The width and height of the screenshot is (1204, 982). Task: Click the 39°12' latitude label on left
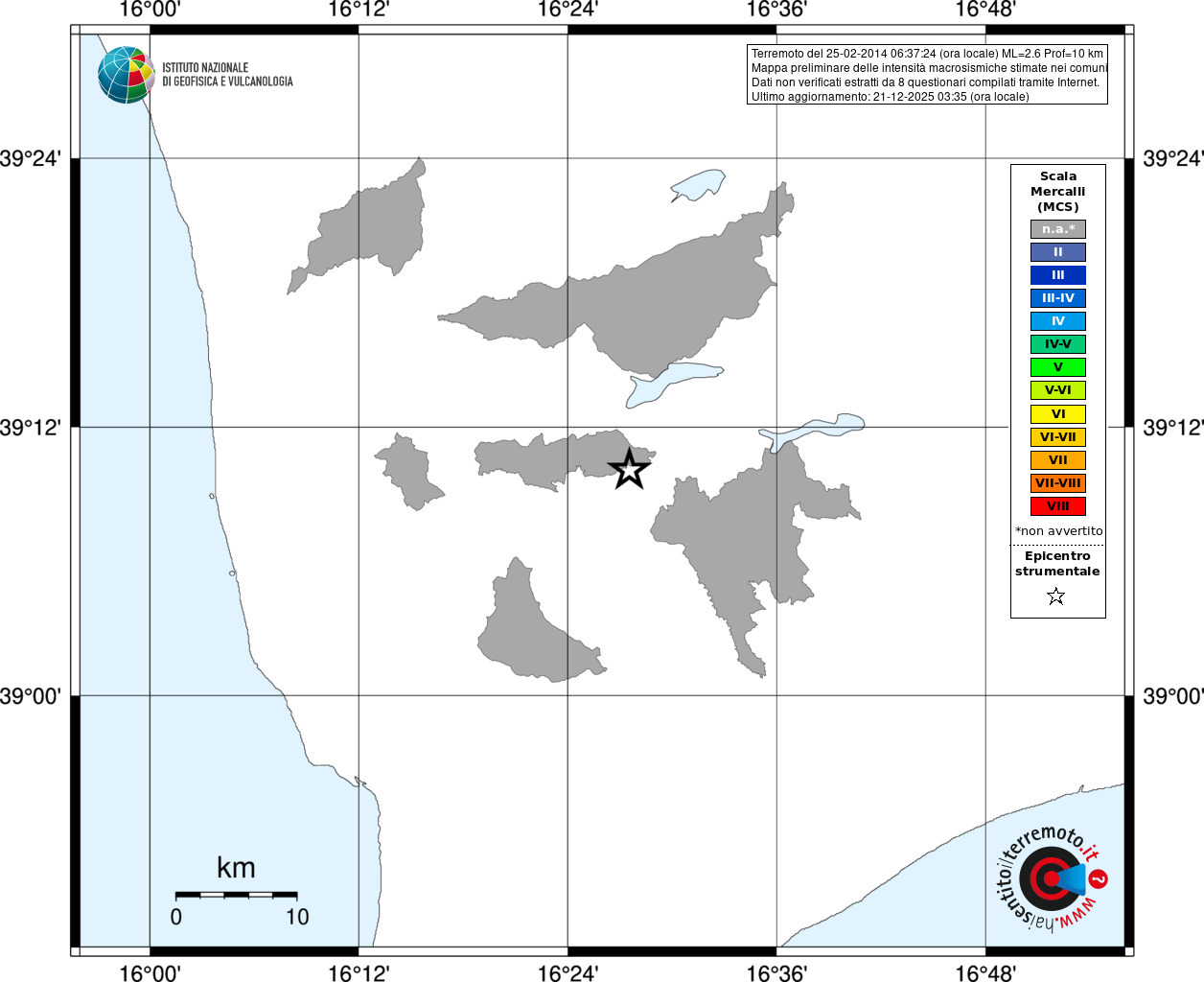(x=30, y=428)
